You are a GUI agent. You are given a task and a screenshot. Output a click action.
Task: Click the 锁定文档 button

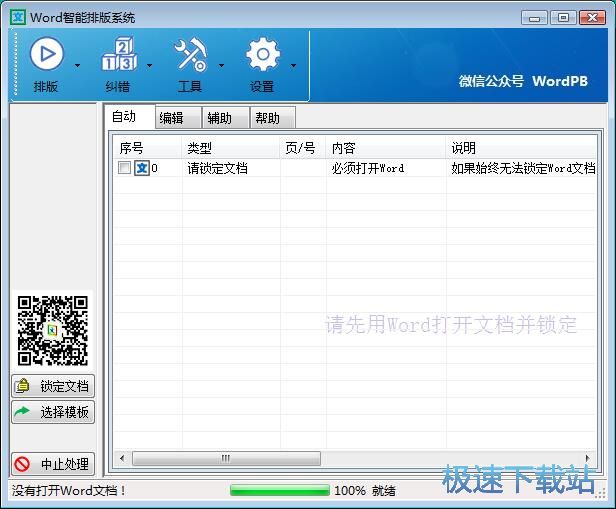[53, 386]
